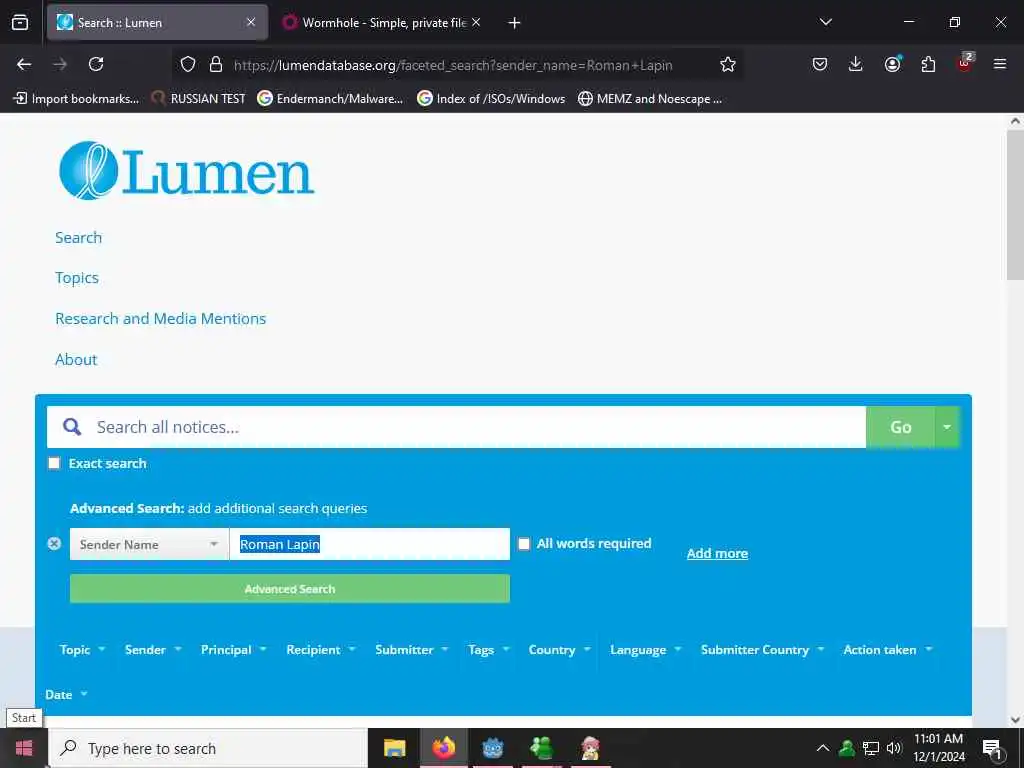
Task: Remove the Sender Name query with the x icon
Action: pos(54,543)
